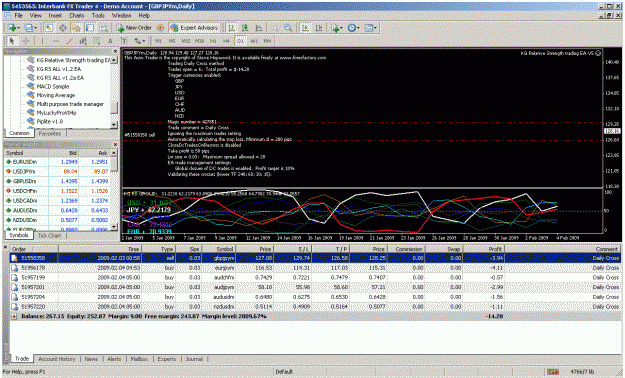
Task: Switch chart timeframe to H1
Action: 213,41
